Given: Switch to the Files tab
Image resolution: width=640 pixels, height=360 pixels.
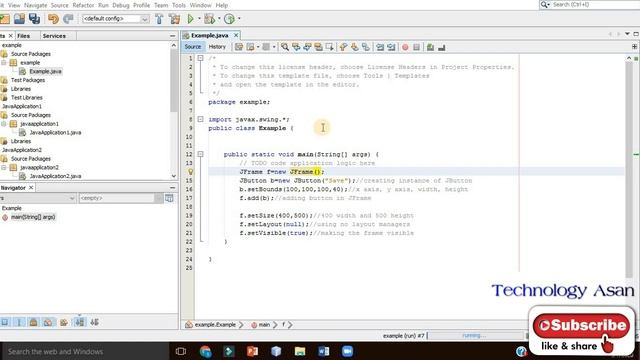Looking at the screenshot, I should point(24,36).
